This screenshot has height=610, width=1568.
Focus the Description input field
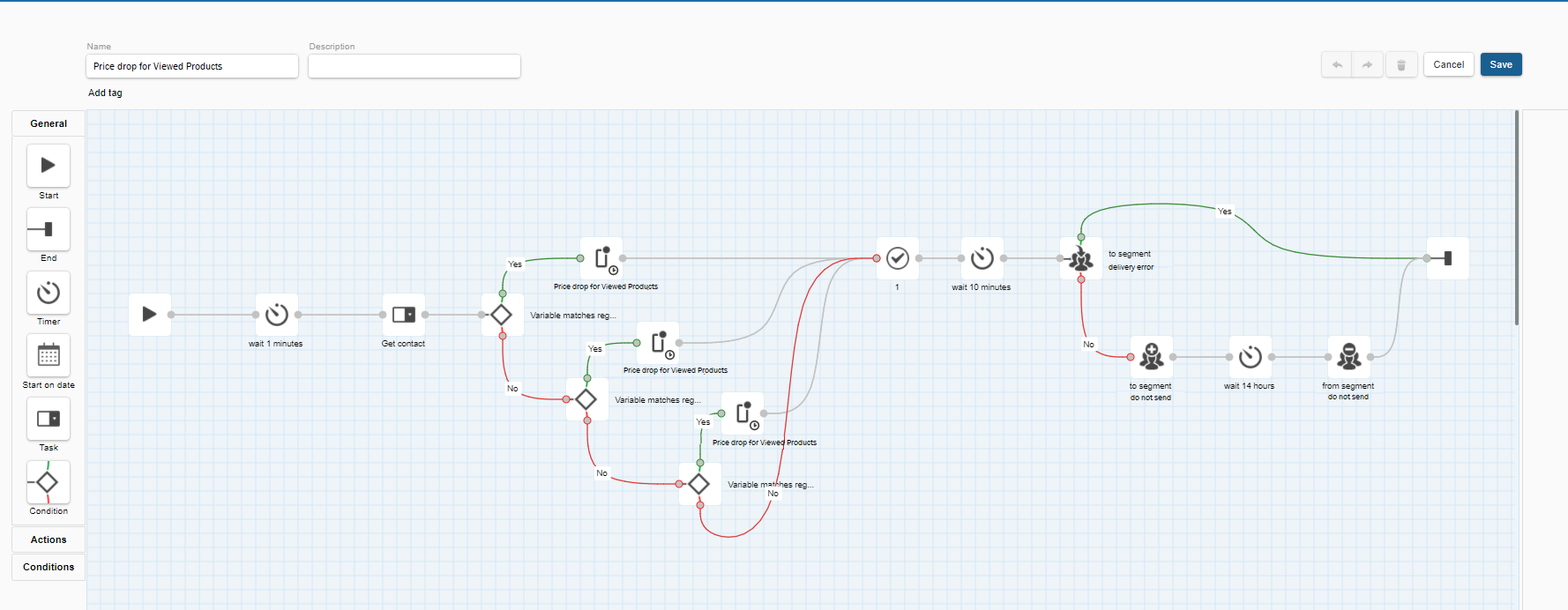click(x=414, y=66)
